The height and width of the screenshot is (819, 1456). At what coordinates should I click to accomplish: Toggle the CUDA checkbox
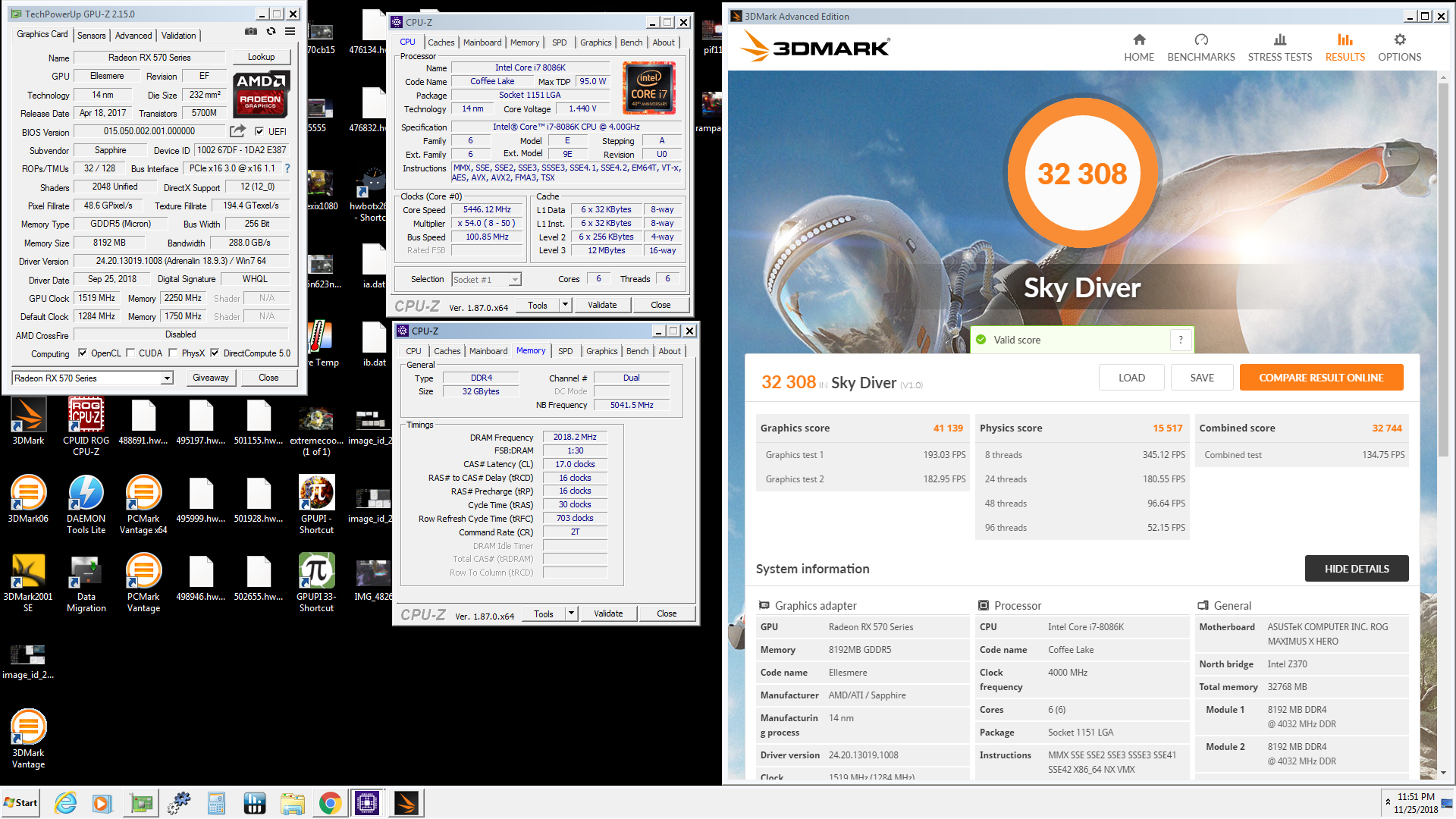(x=130, y=353)
